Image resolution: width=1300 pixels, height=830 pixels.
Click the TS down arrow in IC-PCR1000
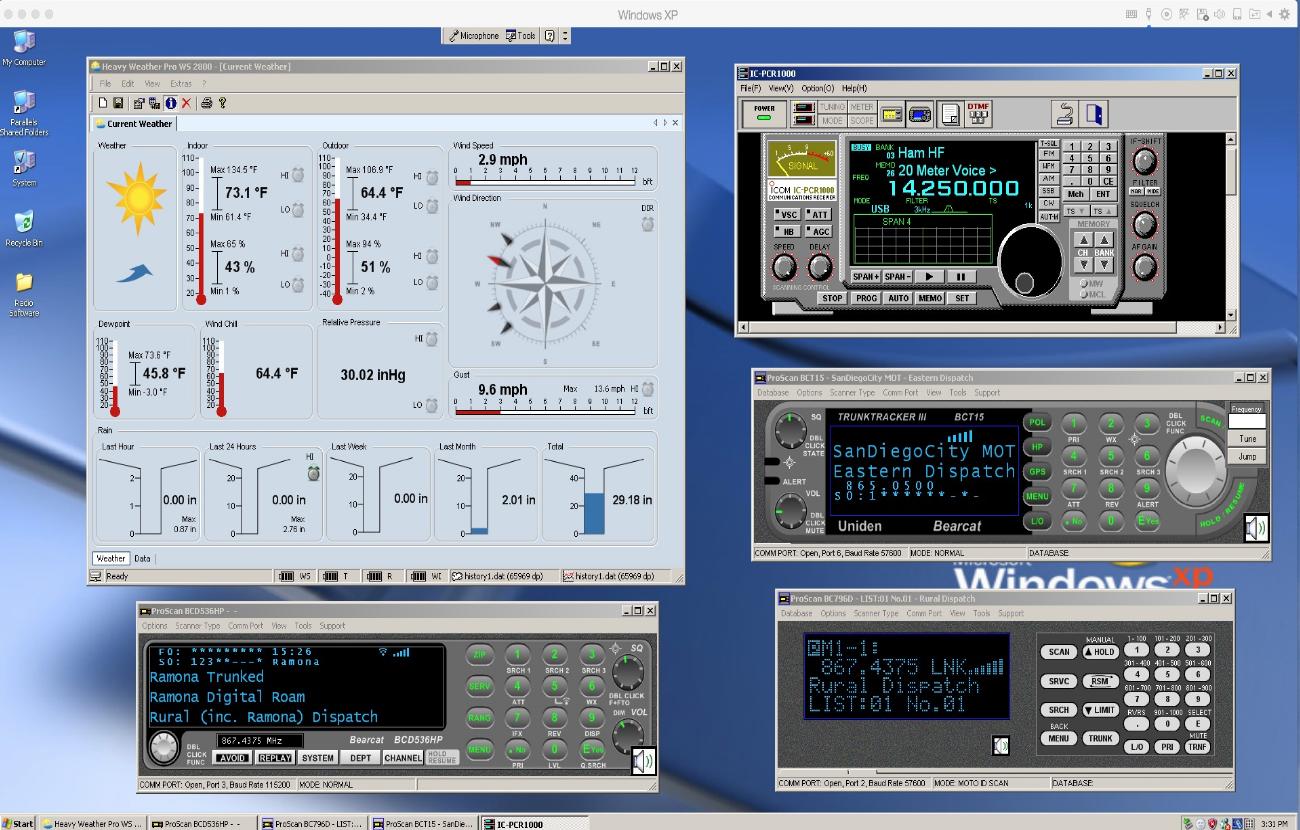point(1075,211)
